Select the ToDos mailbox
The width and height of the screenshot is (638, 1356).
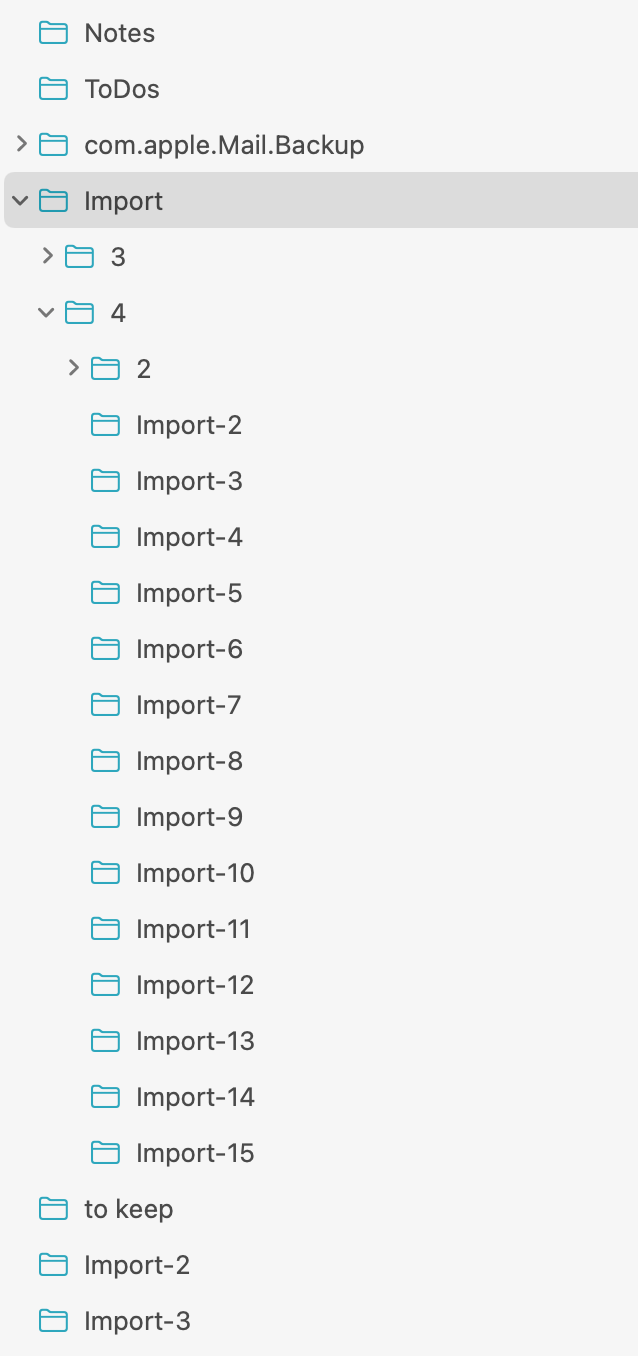click(x=122, y=89)
